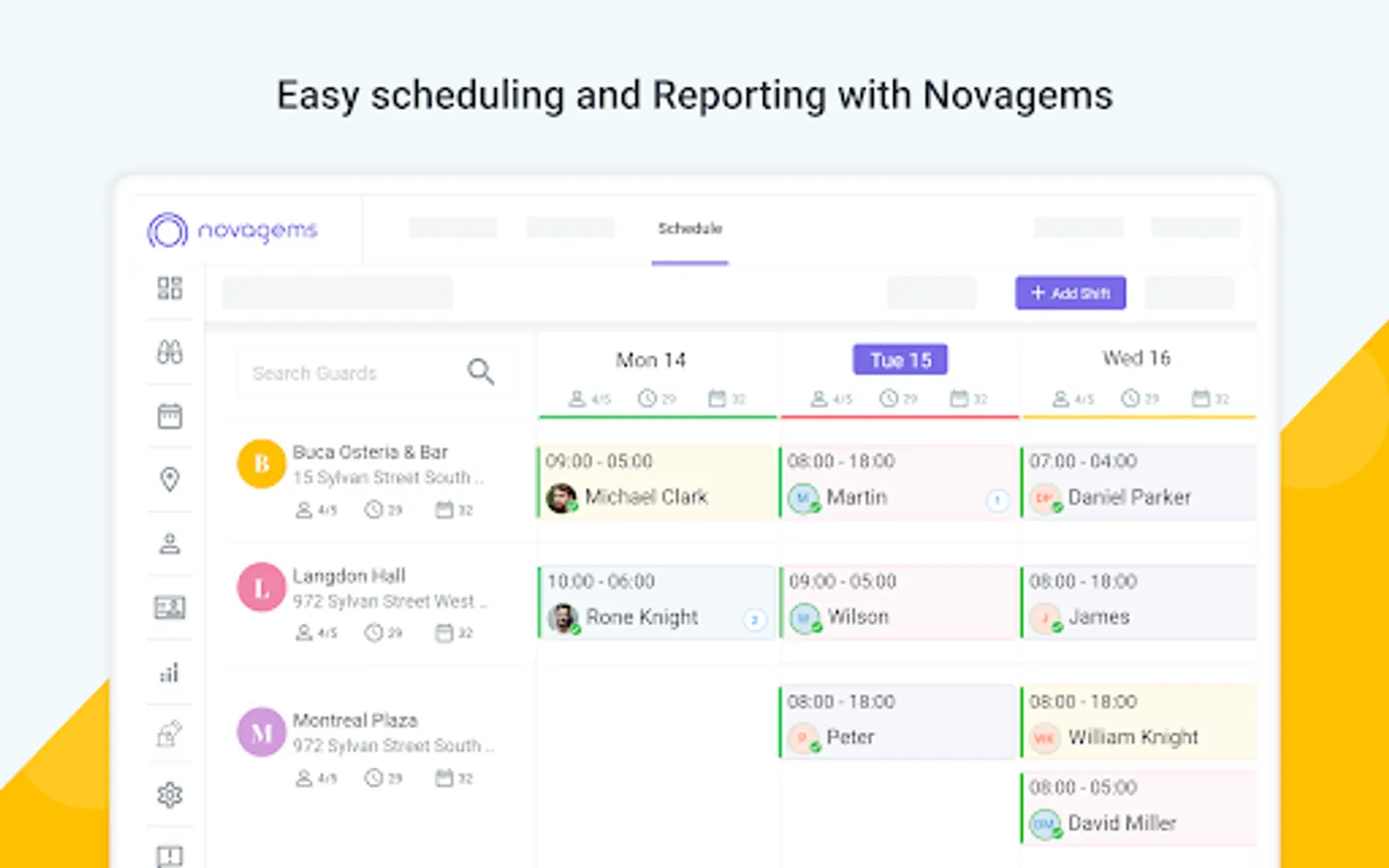The height and width of the screenshot is (868, 1389).
Task: Click the Wed 16 calendar count icon
Action: coord(1201,398)
